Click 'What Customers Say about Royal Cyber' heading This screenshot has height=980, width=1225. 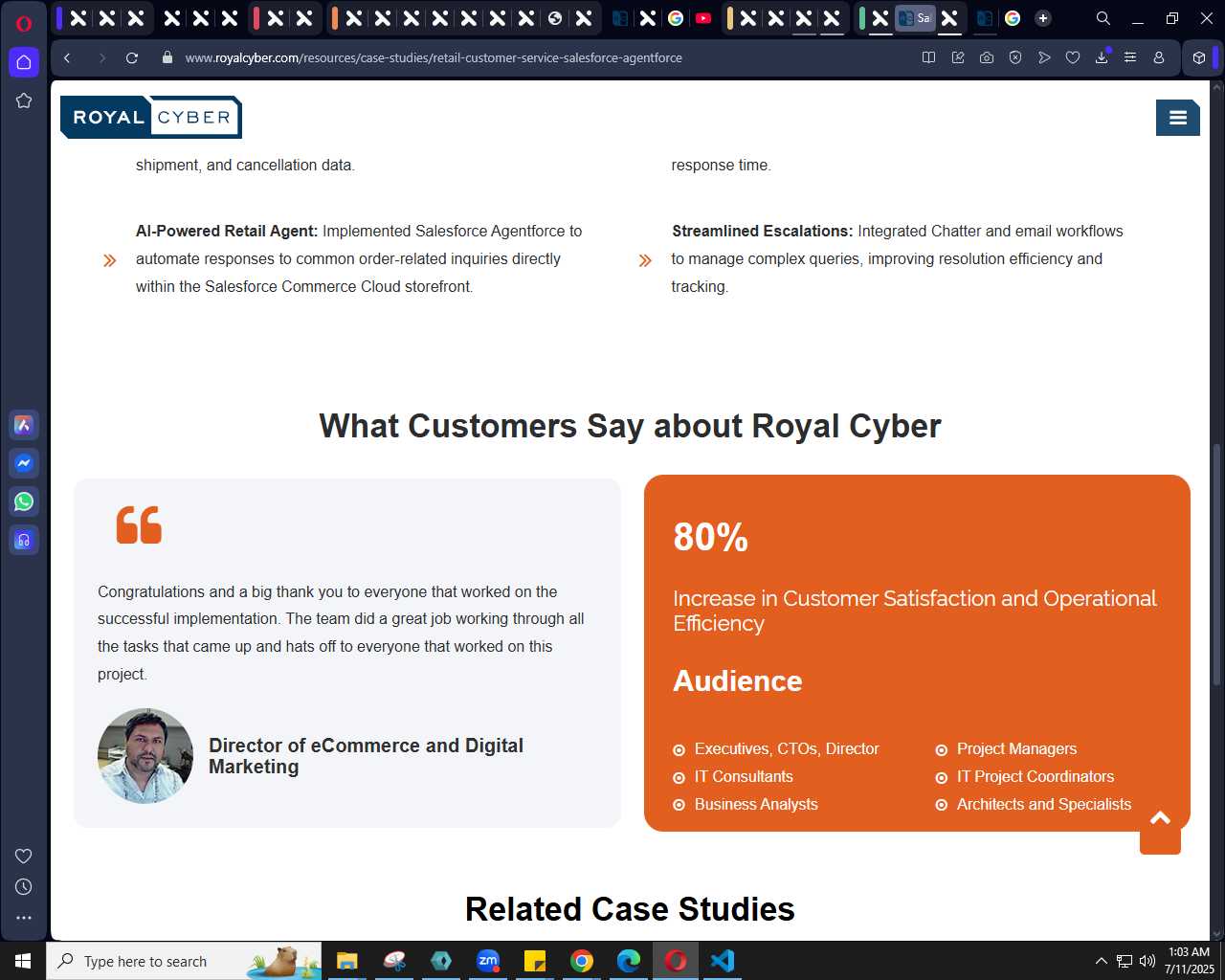[x=630, y=426]
